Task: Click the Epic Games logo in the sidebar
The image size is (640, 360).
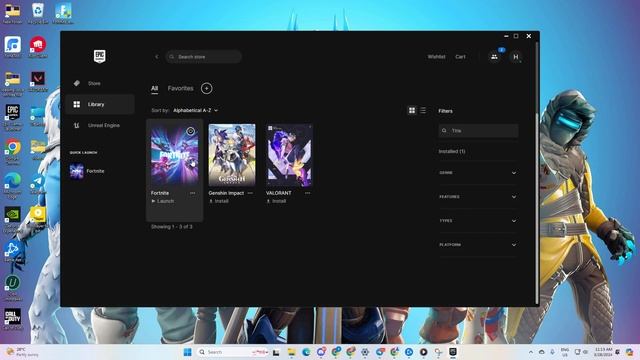Action: [x=100, y=56]
